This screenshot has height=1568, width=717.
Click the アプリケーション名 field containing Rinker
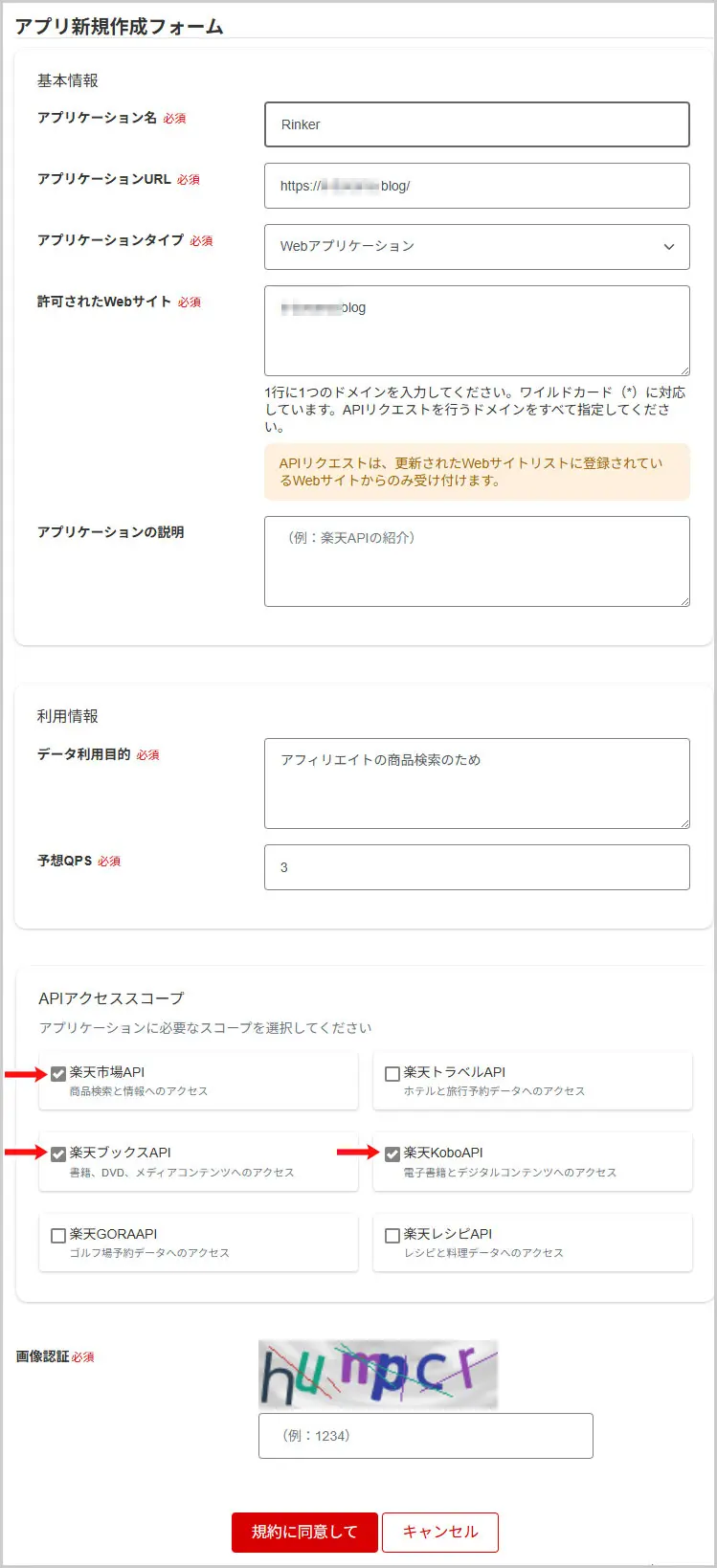[476, 123]
